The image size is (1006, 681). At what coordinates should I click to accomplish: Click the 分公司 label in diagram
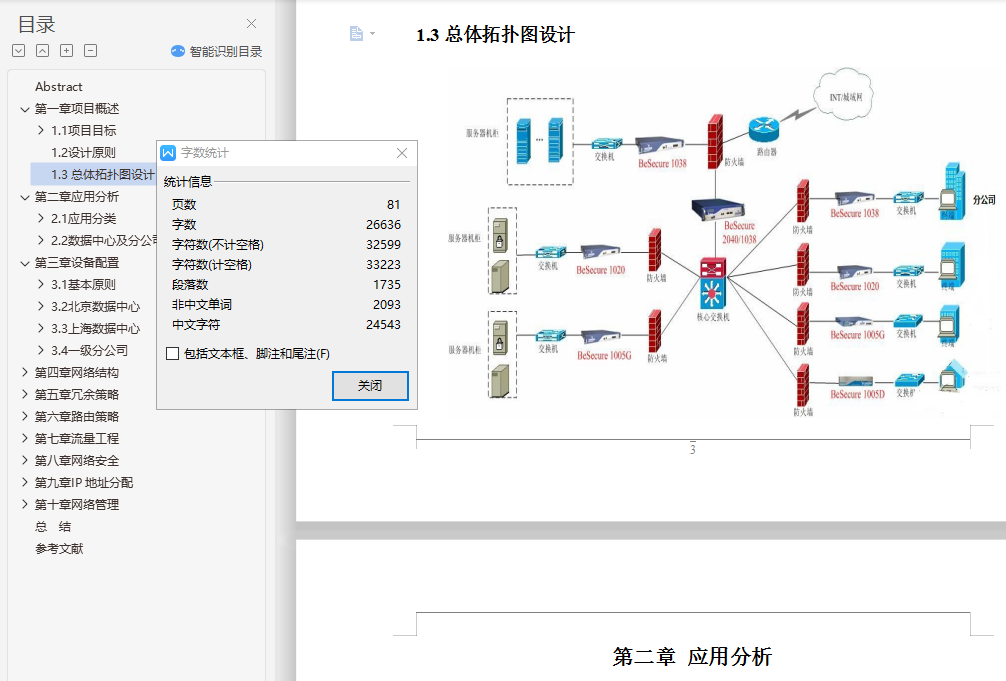[984, 200]
